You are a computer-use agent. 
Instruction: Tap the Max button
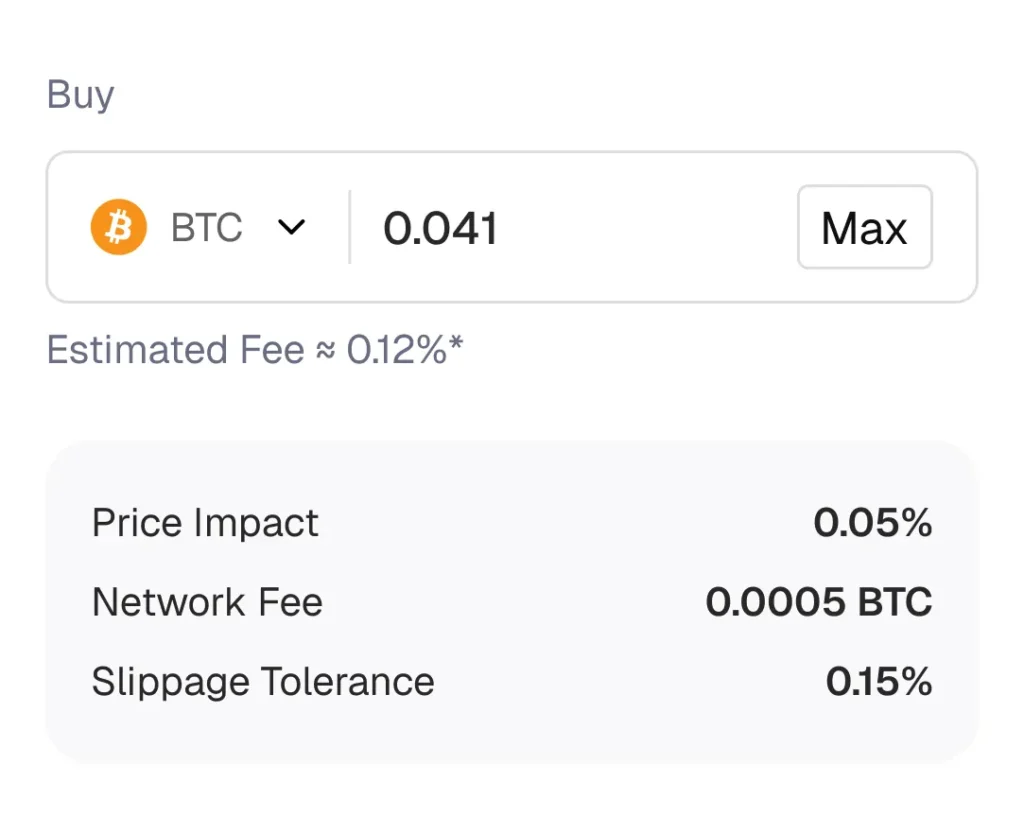pyautogui.click(x=865, y=227)
